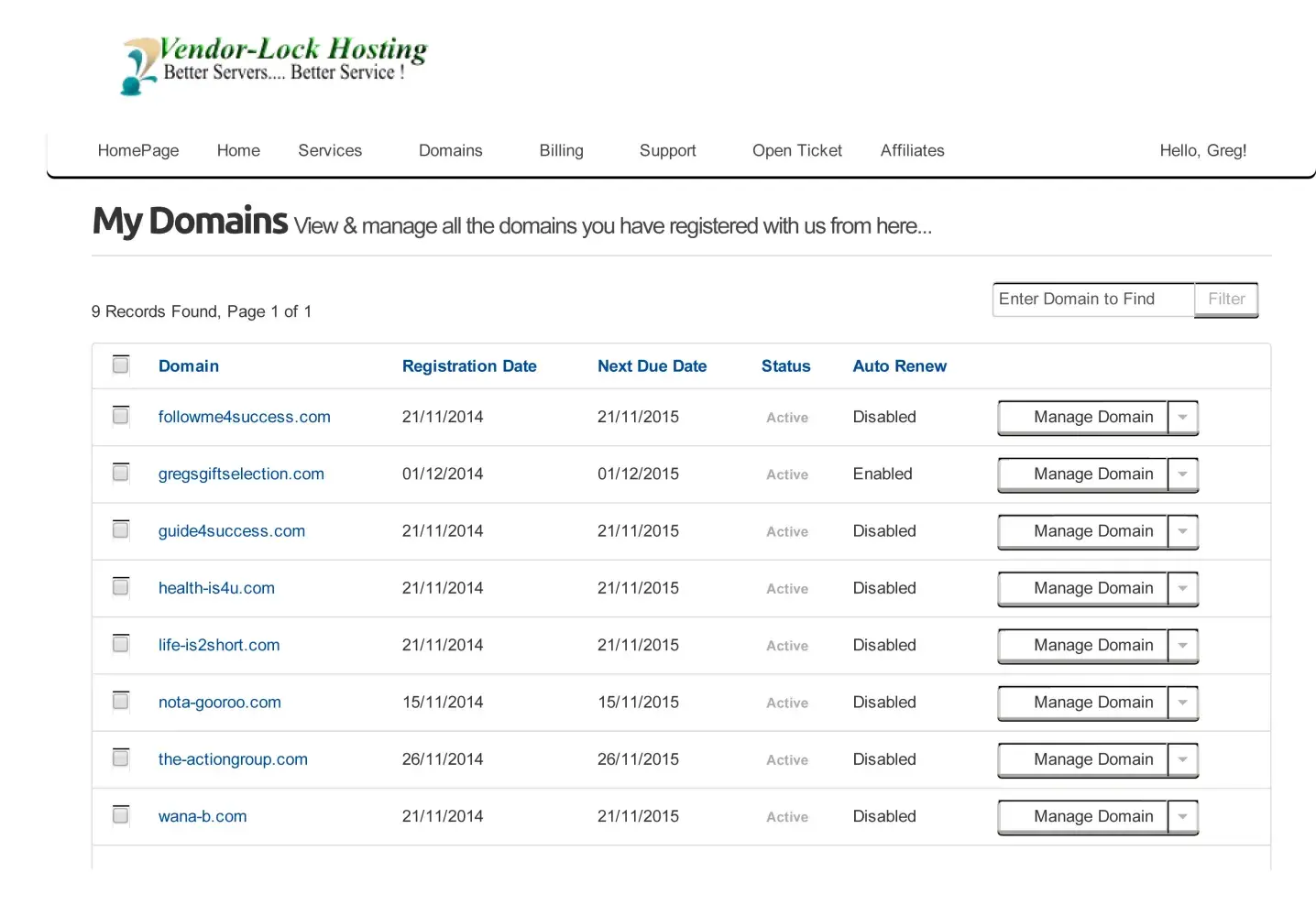Open dropdown arrow for life-is2short.com row
The image size is (1316, 916).
(1183, 646)
